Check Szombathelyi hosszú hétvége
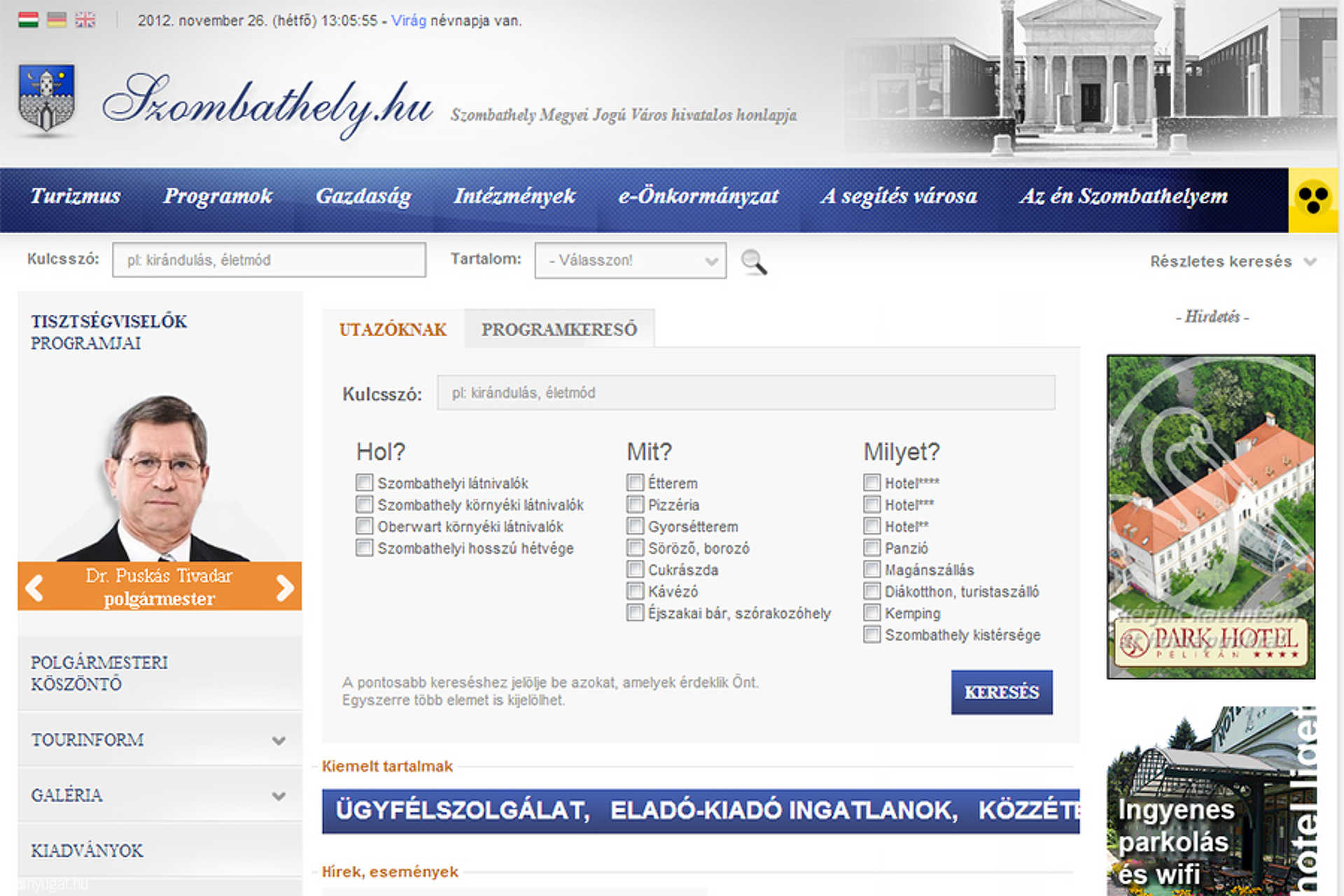 click(x=364, y=547)
